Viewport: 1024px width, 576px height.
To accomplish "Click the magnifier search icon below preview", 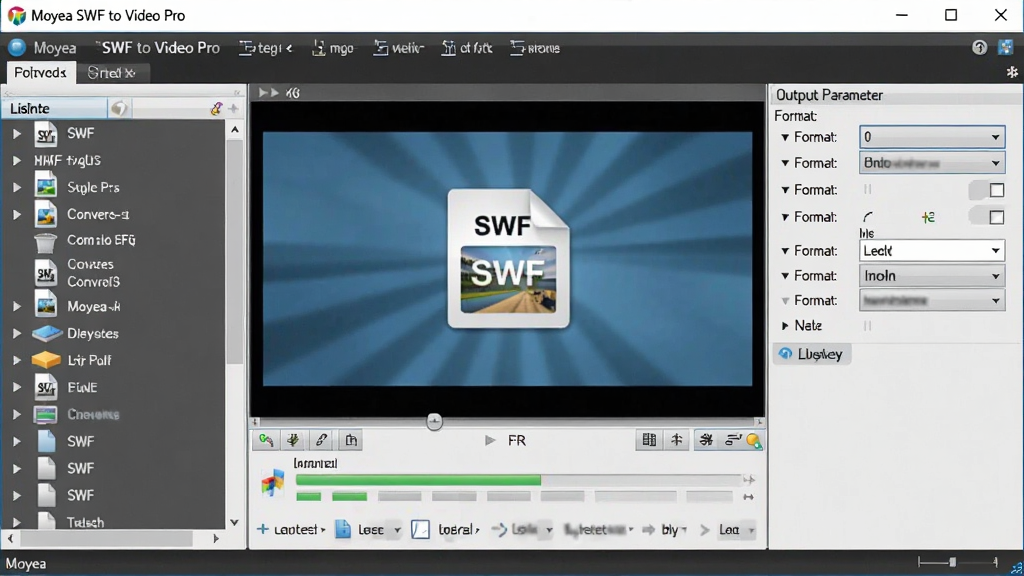I will [754, 441].
